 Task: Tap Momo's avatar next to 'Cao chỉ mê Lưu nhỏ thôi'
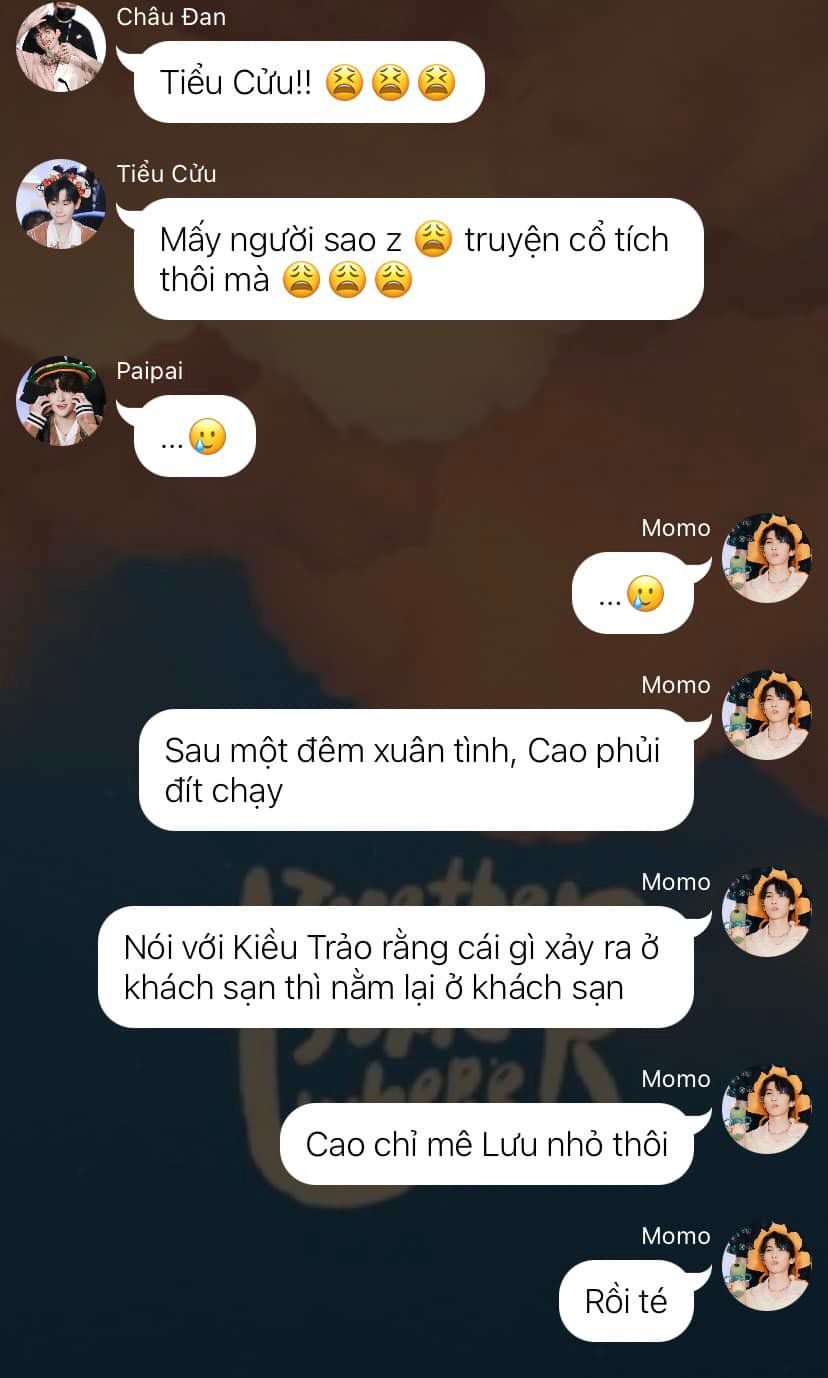coord(767,1109)
